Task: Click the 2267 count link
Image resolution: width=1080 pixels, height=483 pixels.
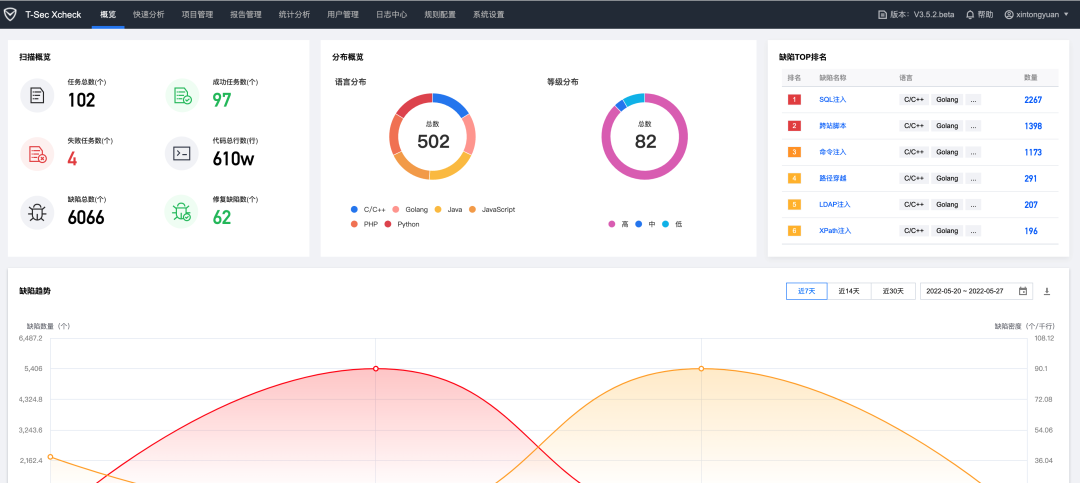Action: click(1032, 100)
